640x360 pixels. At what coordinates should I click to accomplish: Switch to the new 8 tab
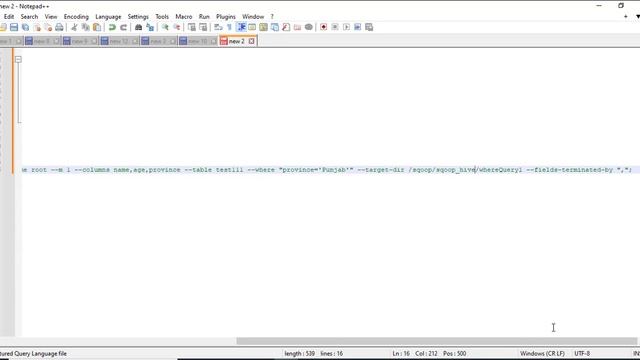pyautogui.click(x=42, y=41)
